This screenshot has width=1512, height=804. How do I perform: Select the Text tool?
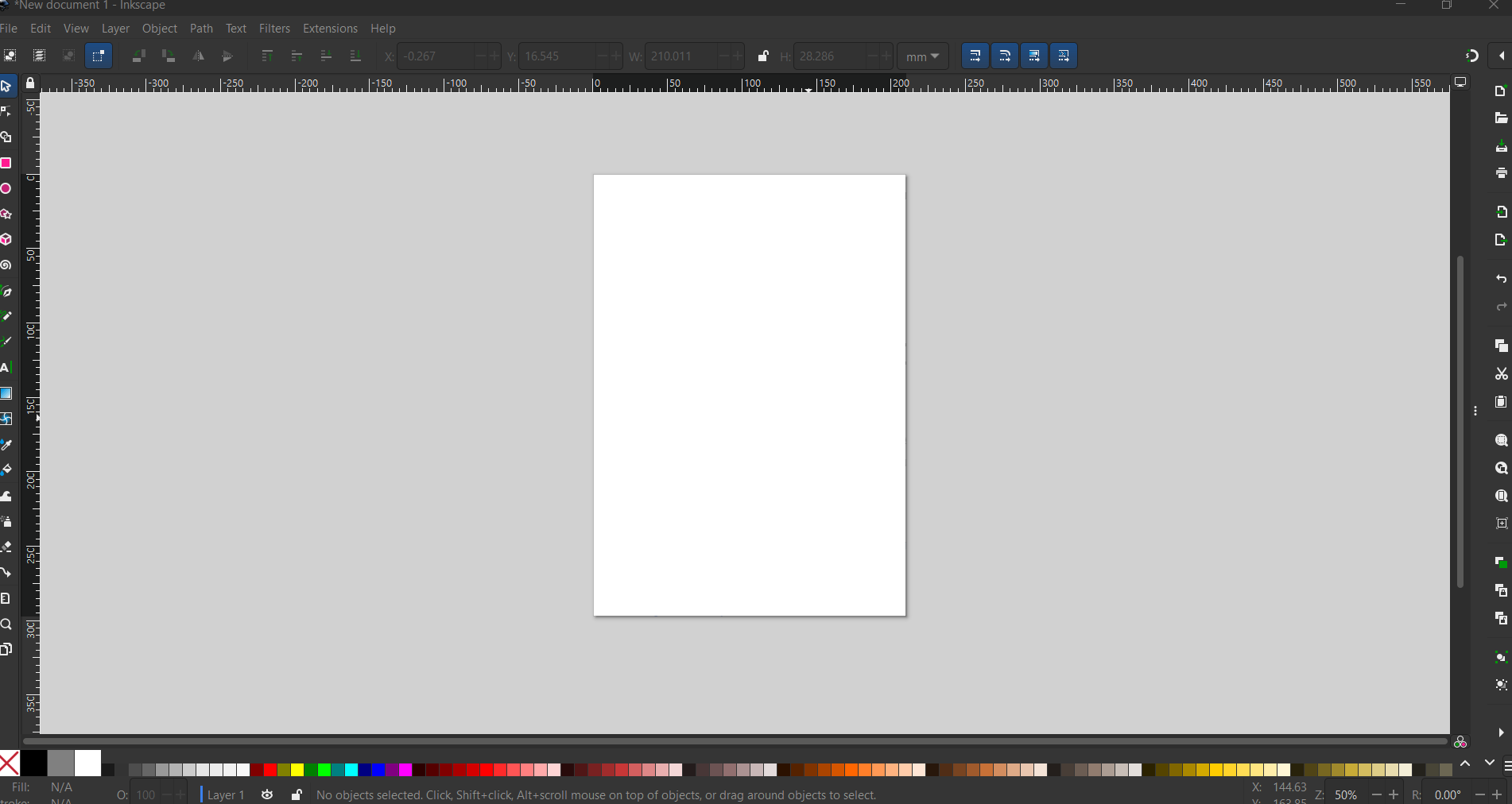6,368
